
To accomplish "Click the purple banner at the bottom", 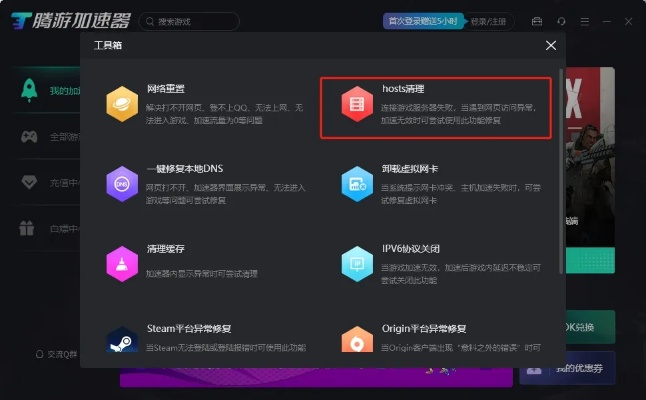I will pyautogui.click(x=316, y=377).
